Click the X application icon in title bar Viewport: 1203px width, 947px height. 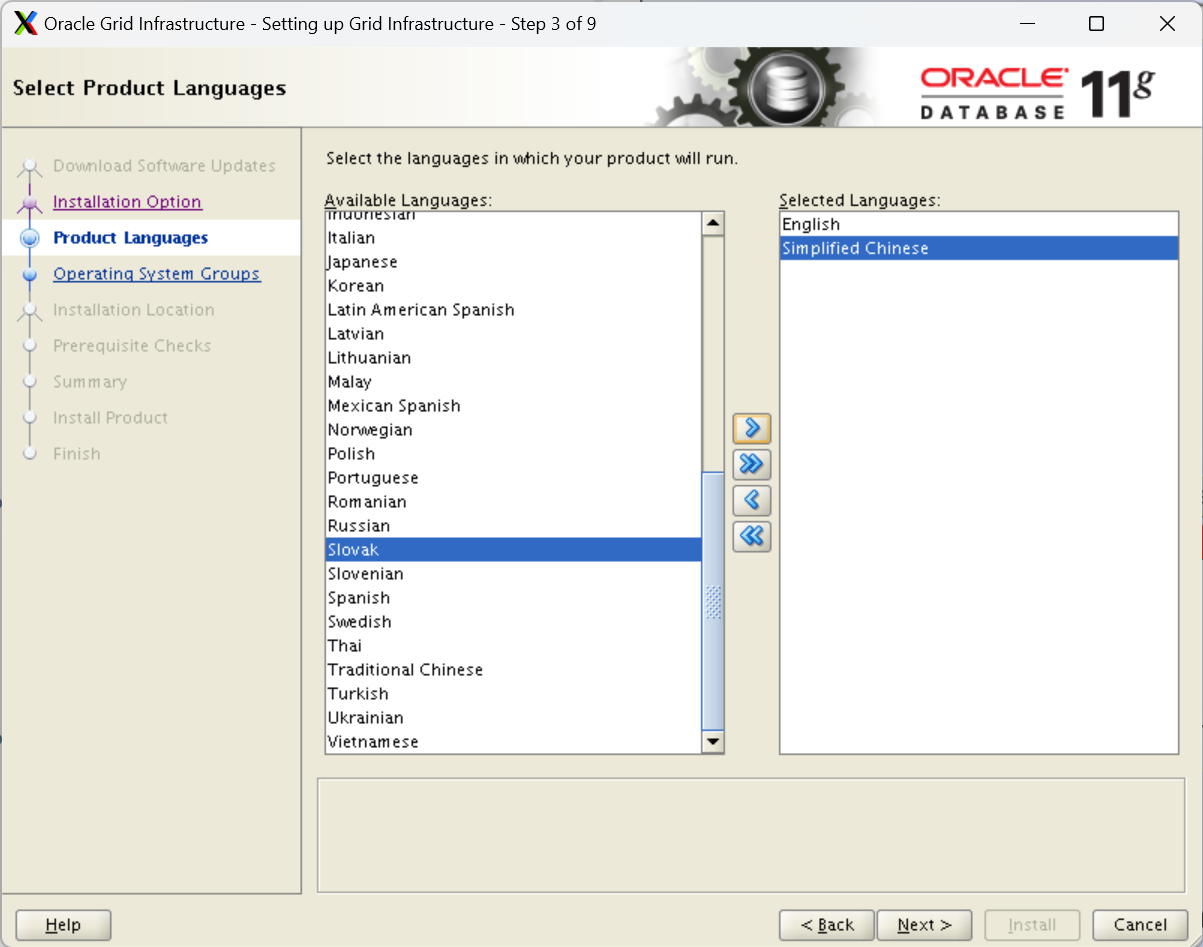coord(27,24)
